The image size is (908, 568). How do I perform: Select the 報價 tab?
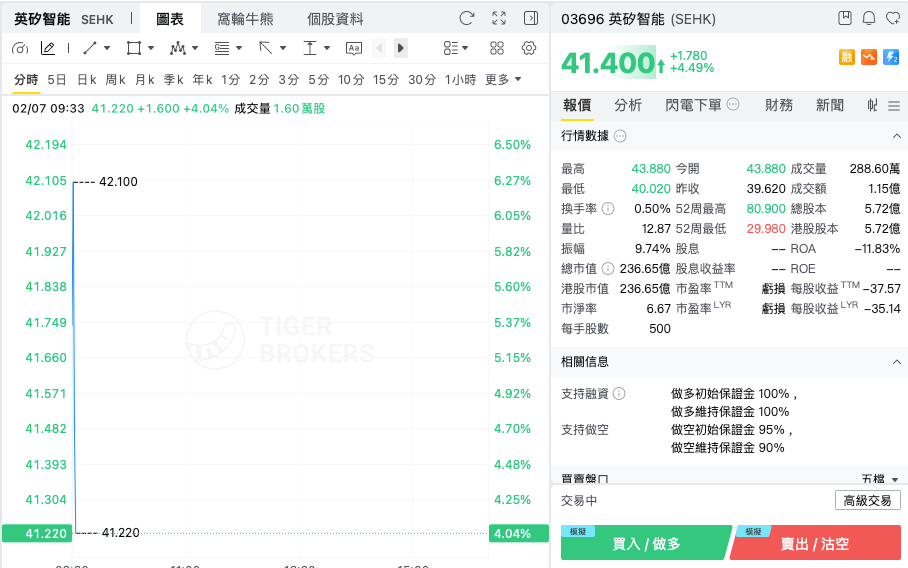(577, 105)
